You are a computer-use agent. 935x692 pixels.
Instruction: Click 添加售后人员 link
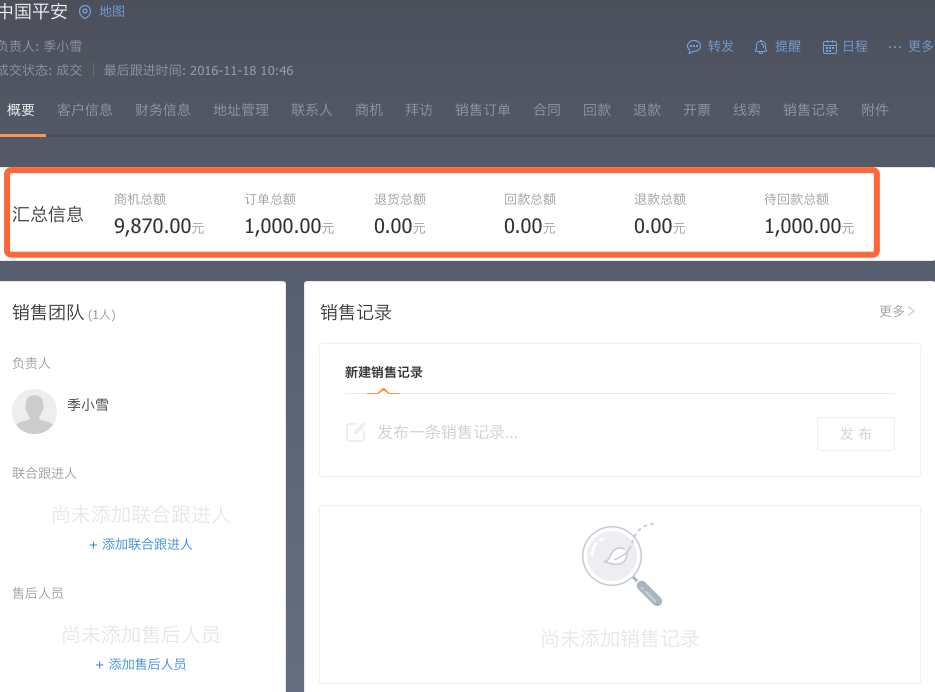(141, 665)
